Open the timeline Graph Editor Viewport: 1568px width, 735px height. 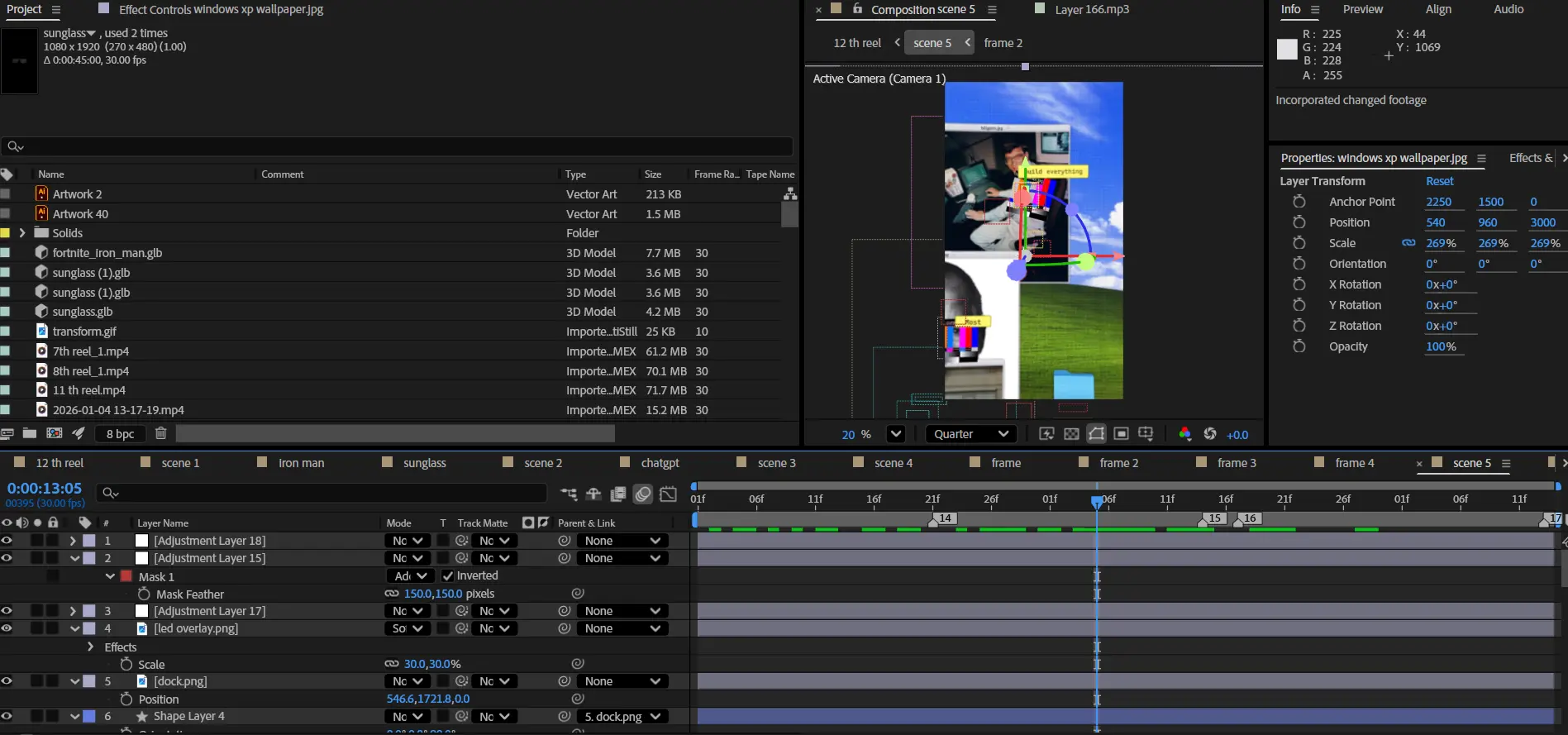coord(668,494)
